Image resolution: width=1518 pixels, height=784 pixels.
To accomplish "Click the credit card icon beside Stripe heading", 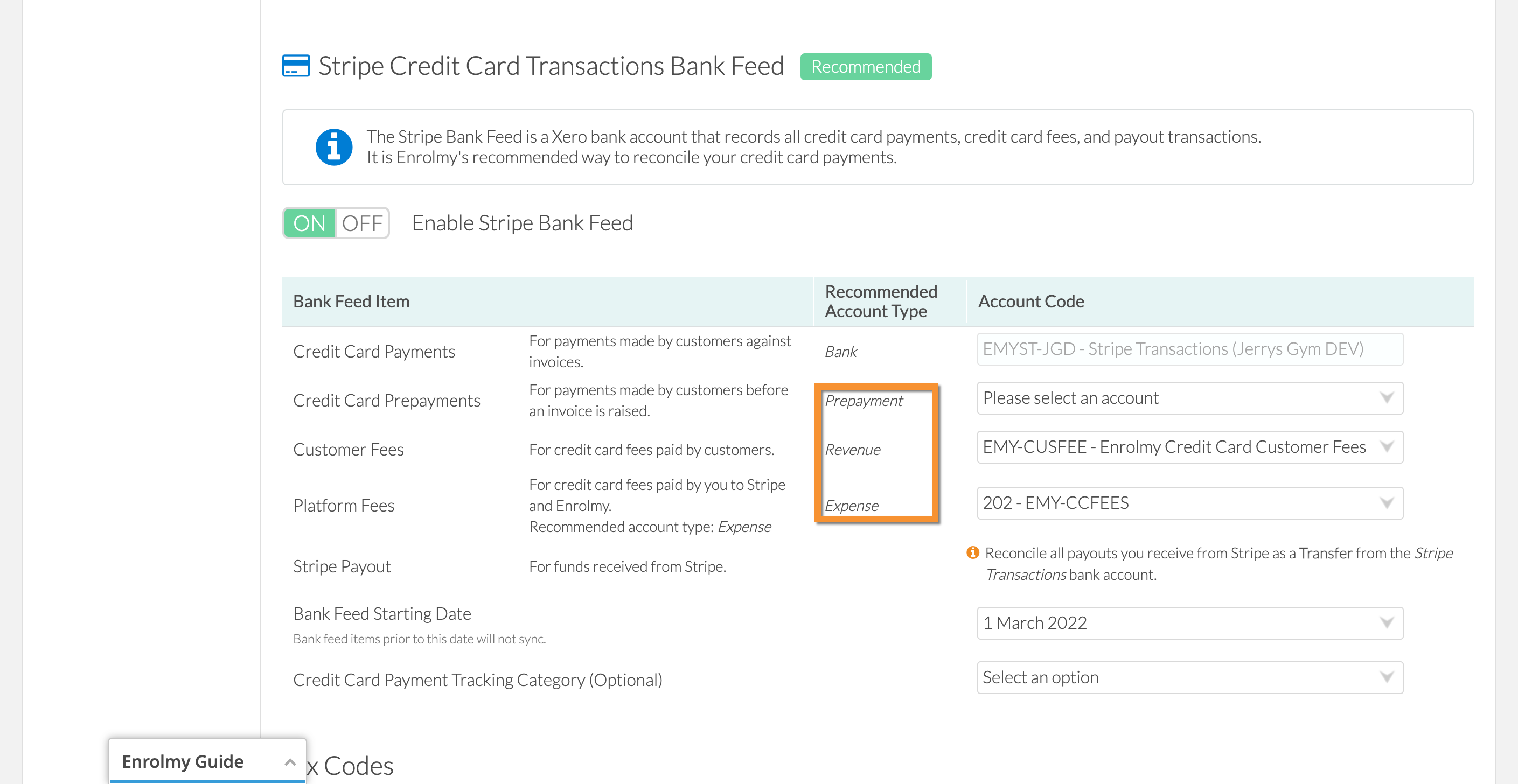I will 296,66.
